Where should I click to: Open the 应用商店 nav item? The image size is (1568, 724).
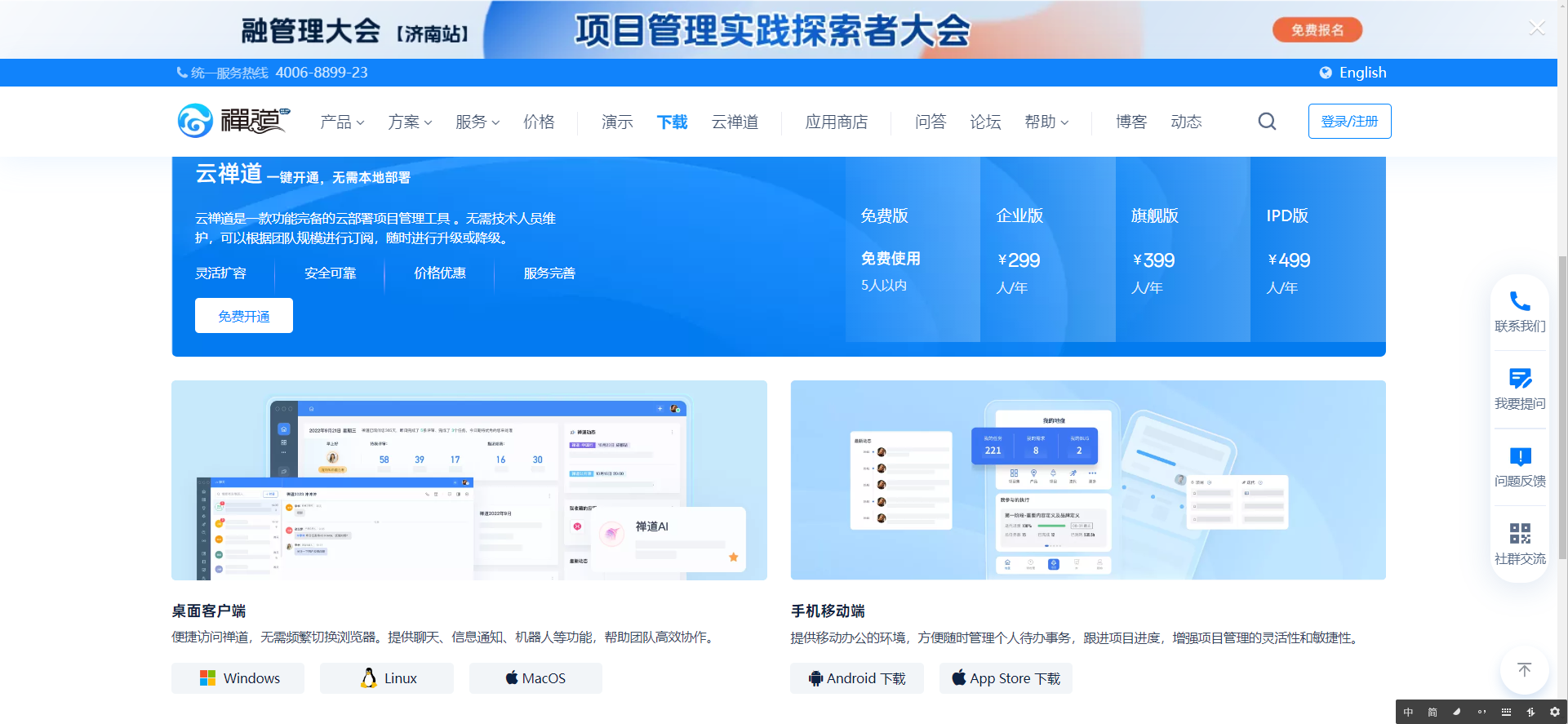coord(836,122)
